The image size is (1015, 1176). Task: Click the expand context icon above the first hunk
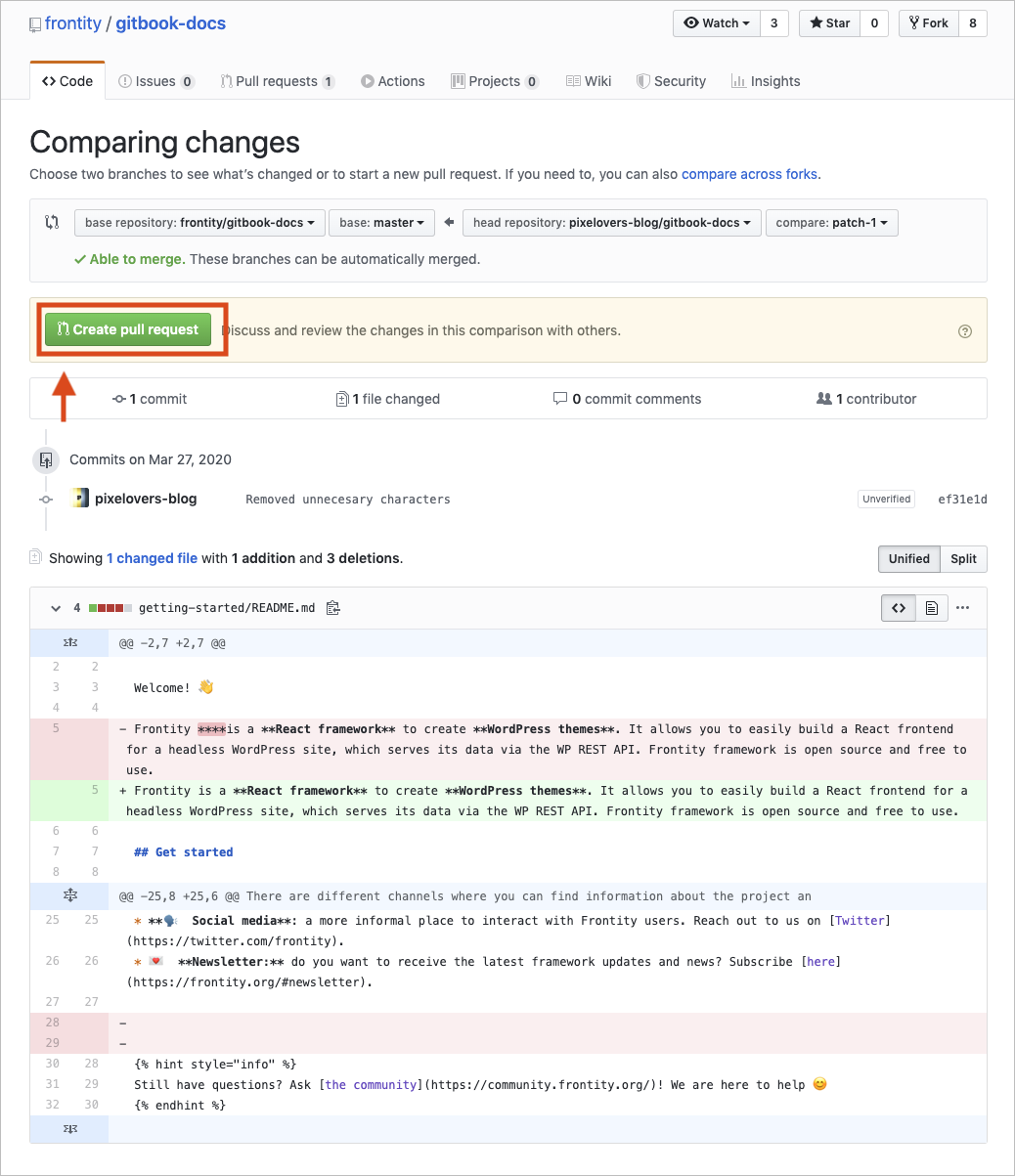pos(68,642)
